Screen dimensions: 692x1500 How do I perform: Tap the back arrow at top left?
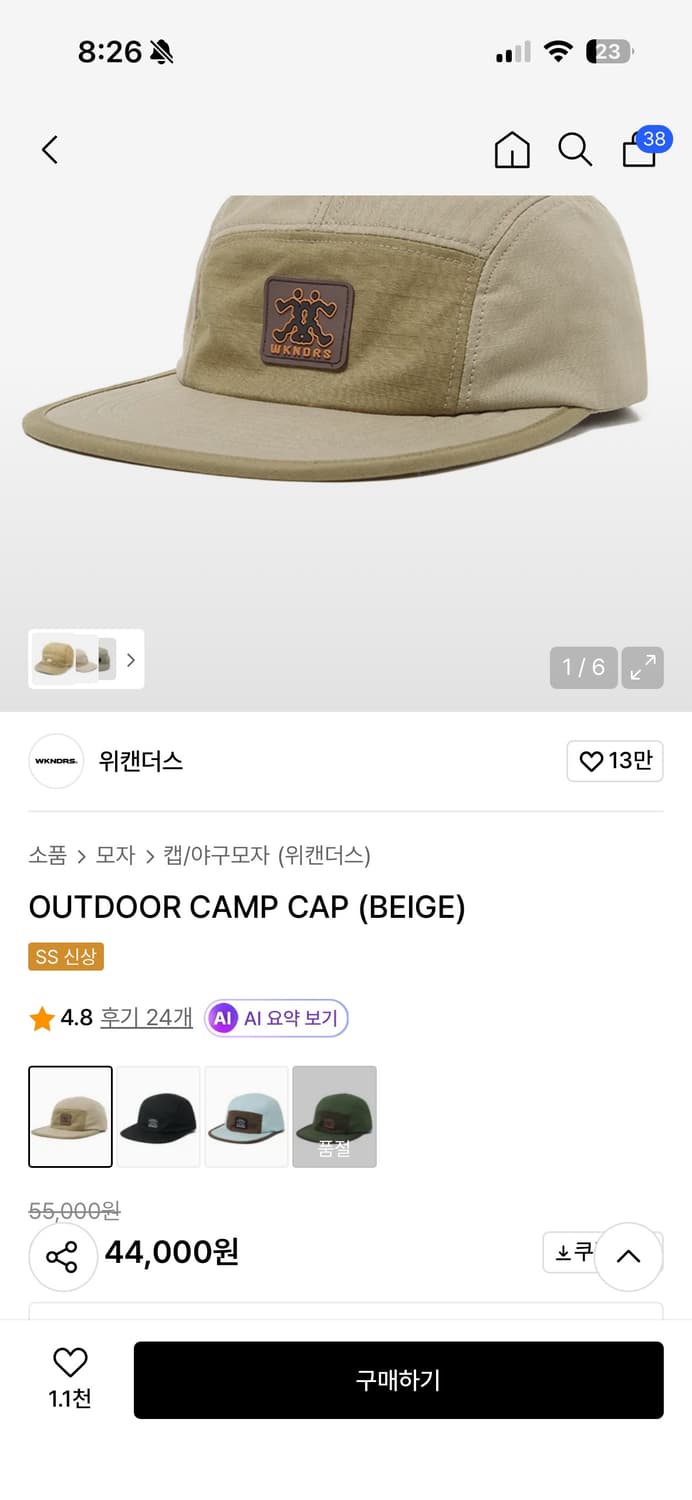click(50, 148)
